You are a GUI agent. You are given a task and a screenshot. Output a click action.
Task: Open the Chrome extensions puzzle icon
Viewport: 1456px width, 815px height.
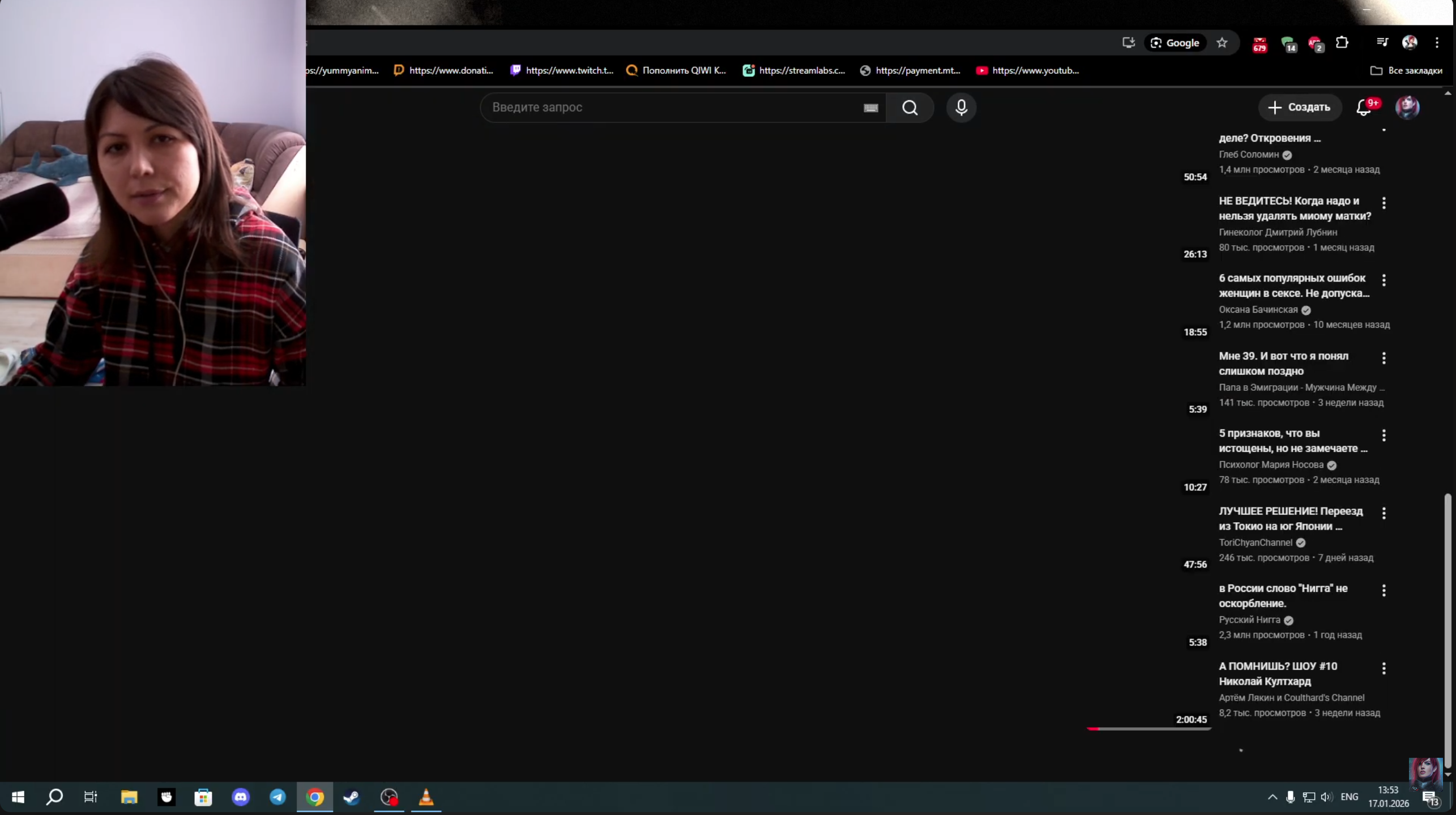(x=1342, y=43)
